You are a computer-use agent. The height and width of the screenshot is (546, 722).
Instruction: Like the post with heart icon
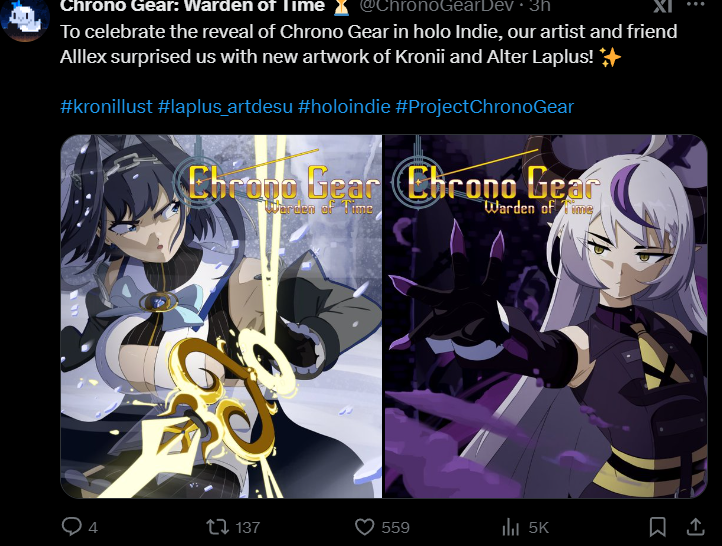364,527
